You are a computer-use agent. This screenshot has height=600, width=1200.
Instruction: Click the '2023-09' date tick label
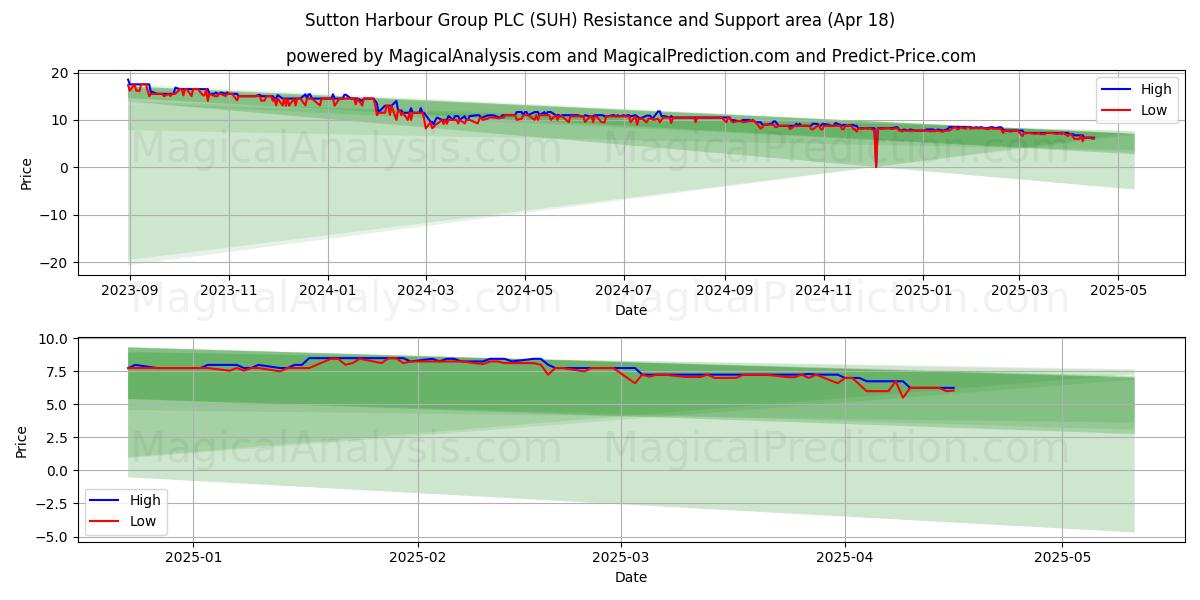click(x=130, y=291)
